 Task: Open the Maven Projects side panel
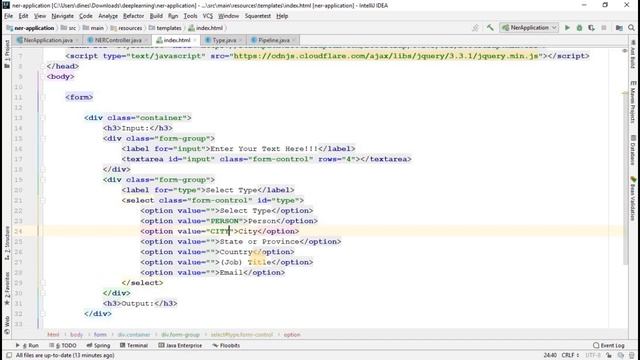point(633,101)
